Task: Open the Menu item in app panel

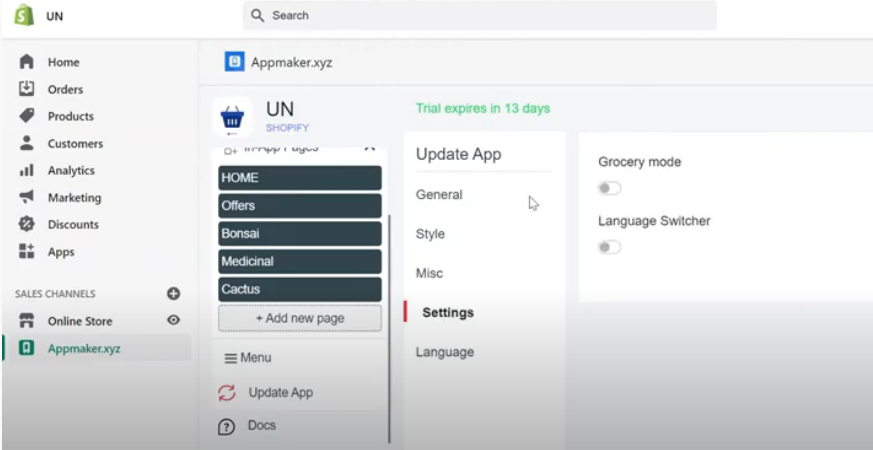Action: coord(256,358)
